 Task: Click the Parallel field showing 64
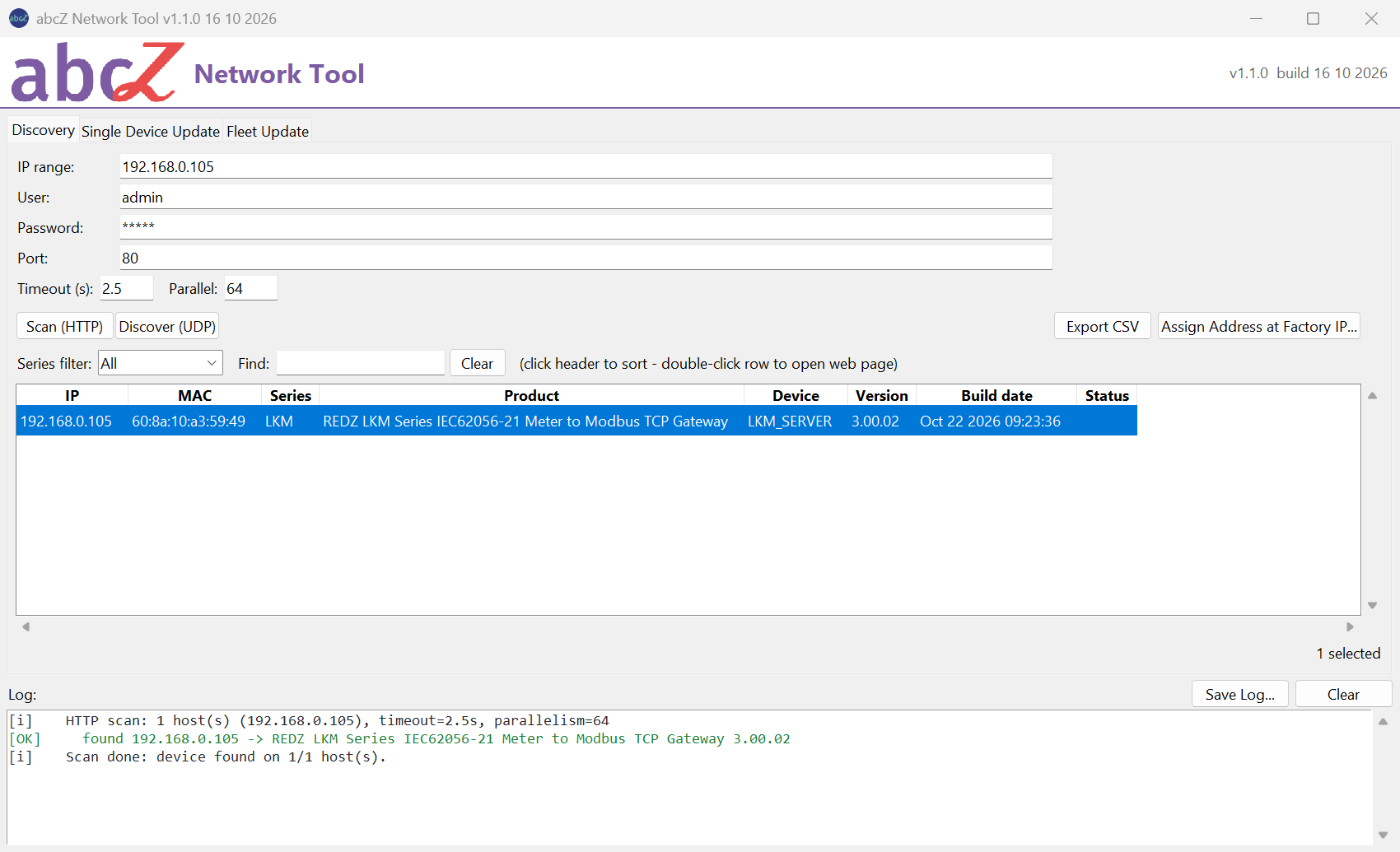[x=251, y=288]
